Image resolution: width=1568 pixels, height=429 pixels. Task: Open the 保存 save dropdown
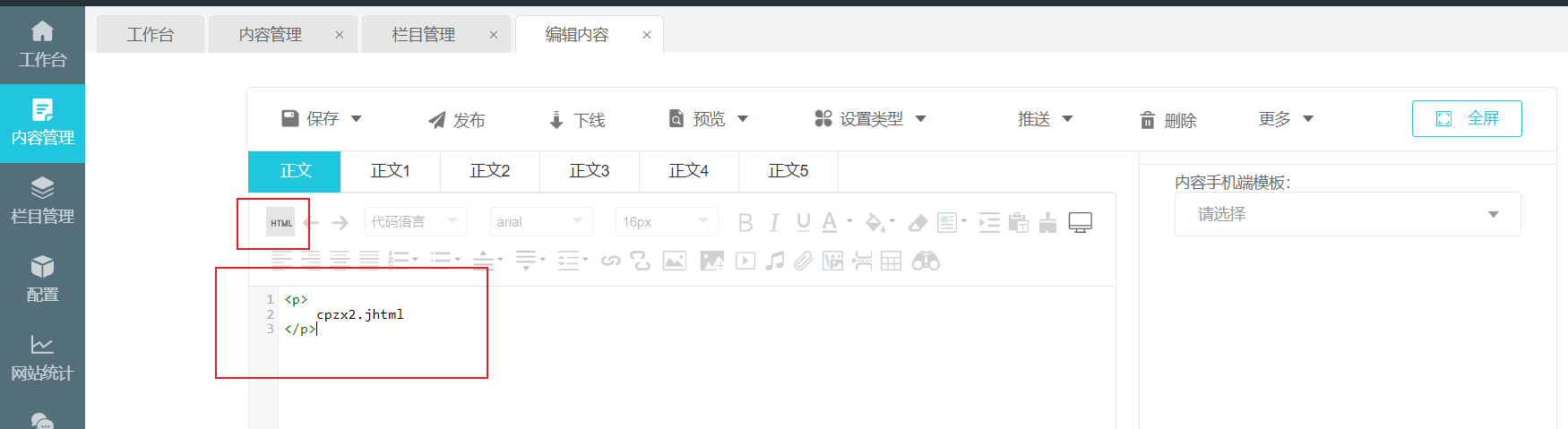tap(356, 118)
